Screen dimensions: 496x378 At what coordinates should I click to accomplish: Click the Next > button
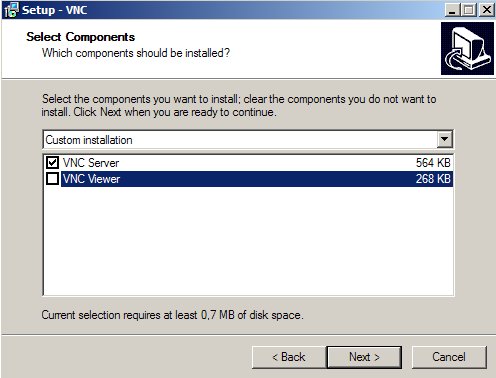[364, 357]
